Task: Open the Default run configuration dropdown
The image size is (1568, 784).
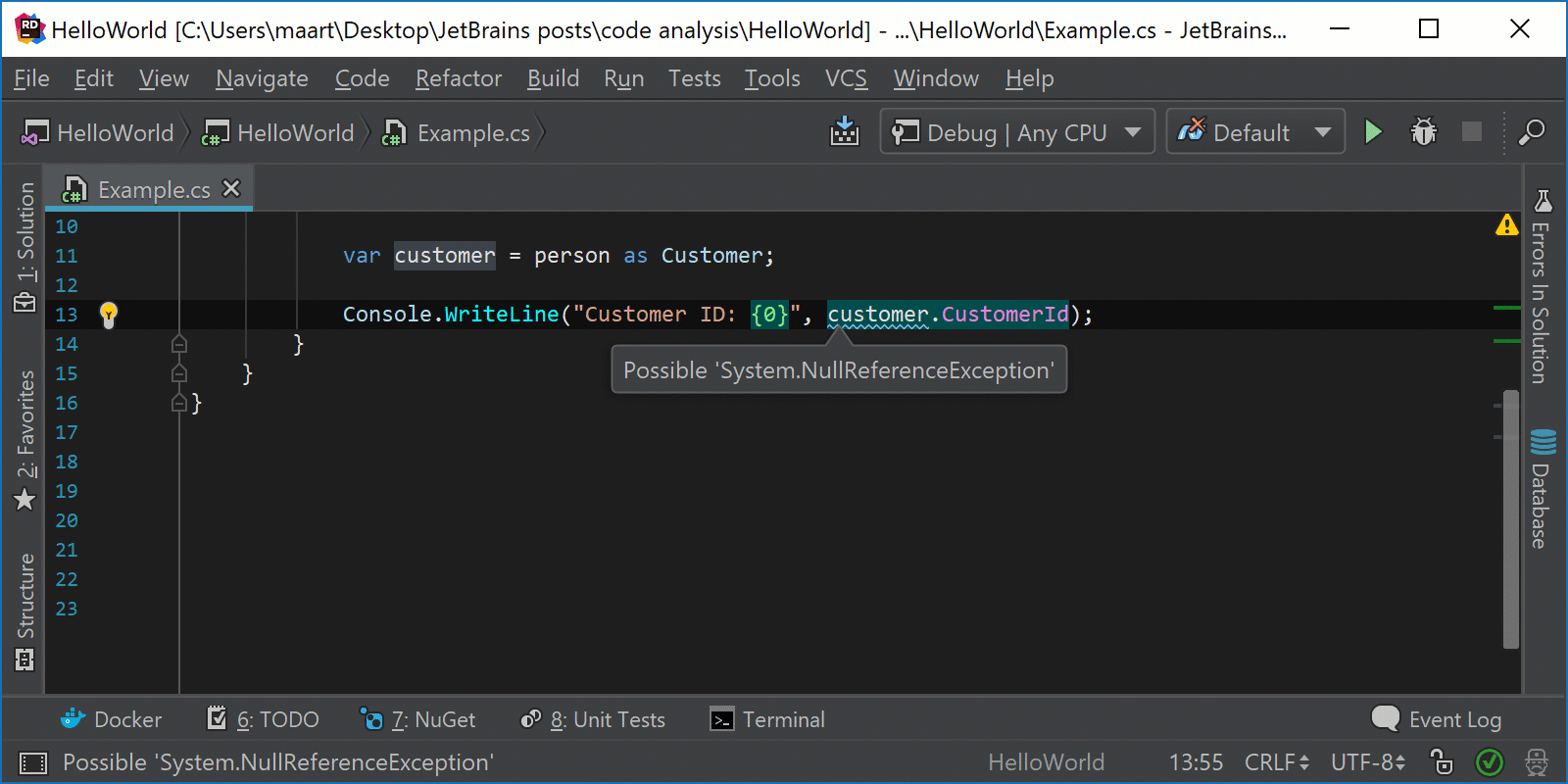Action: coord(1254,131)
